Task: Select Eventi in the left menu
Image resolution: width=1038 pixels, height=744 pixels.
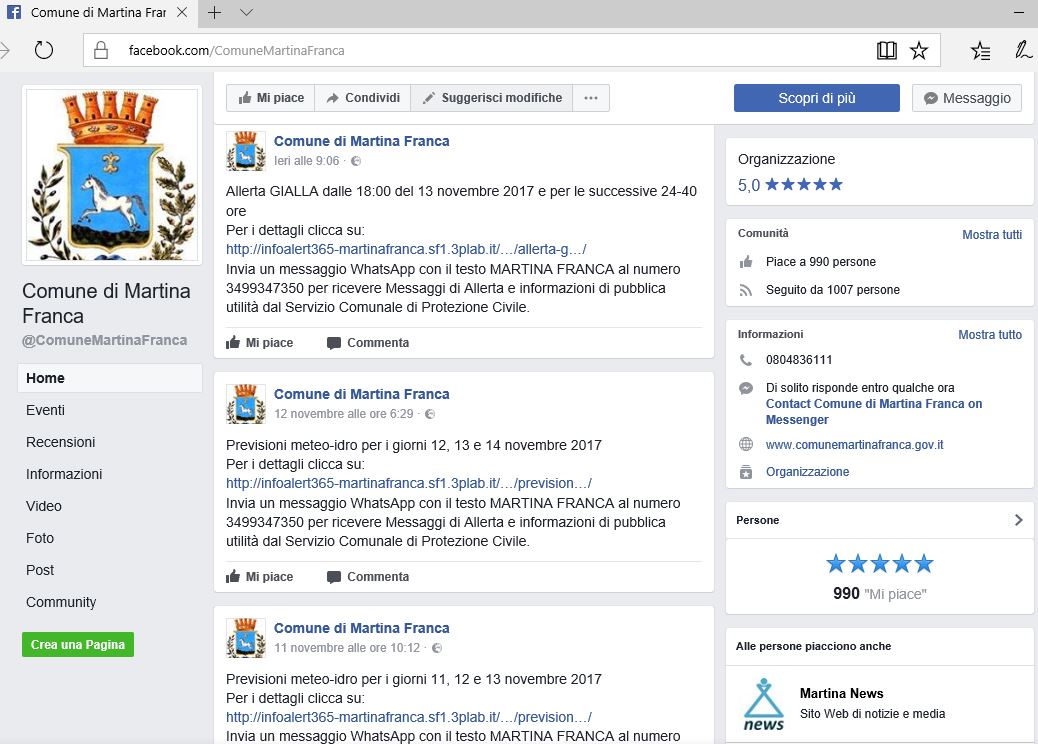Action: coord(46,410)
